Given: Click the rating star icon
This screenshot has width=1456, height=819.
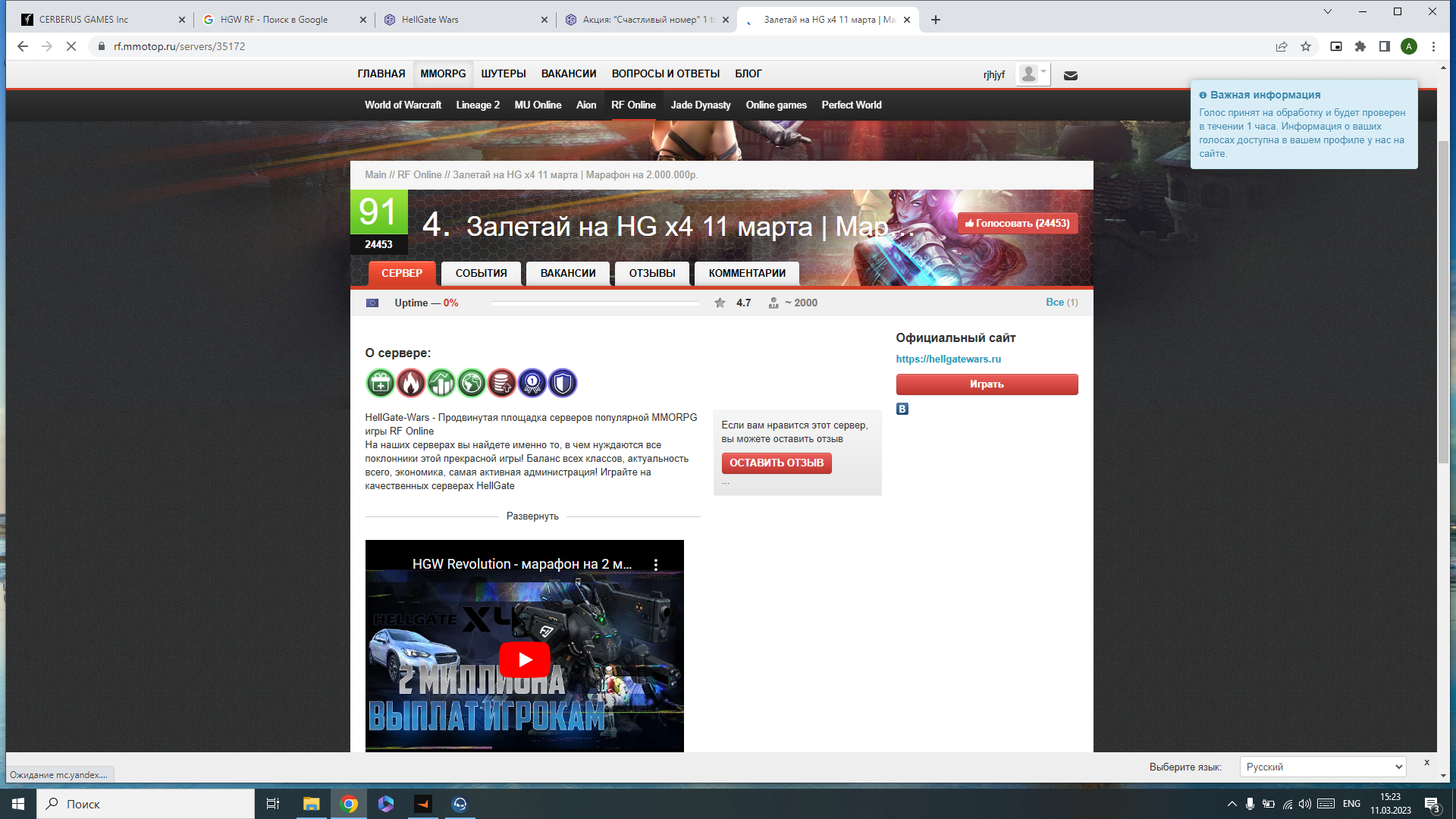Looking at the screenshot, I should (x=720, y=303).
